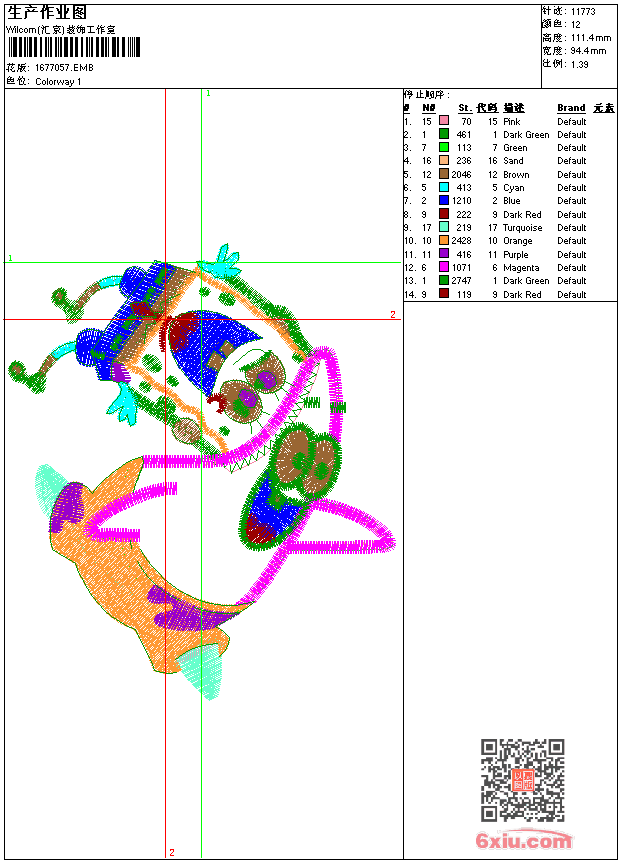Click the 'St.' column header

tap(465, 108)
